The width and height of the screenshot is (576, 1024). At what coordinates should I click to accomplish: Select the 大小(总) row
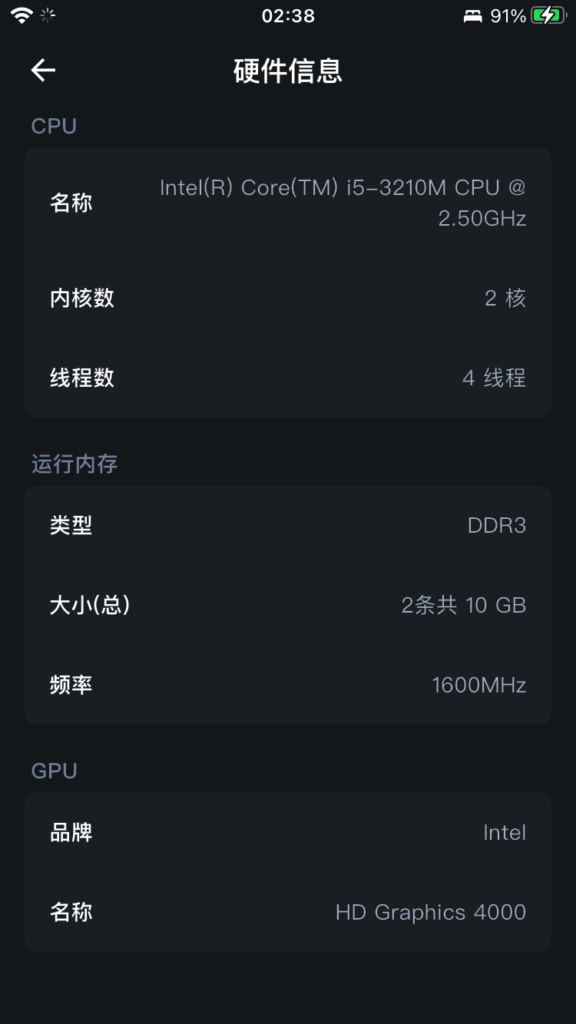(288, 605)
